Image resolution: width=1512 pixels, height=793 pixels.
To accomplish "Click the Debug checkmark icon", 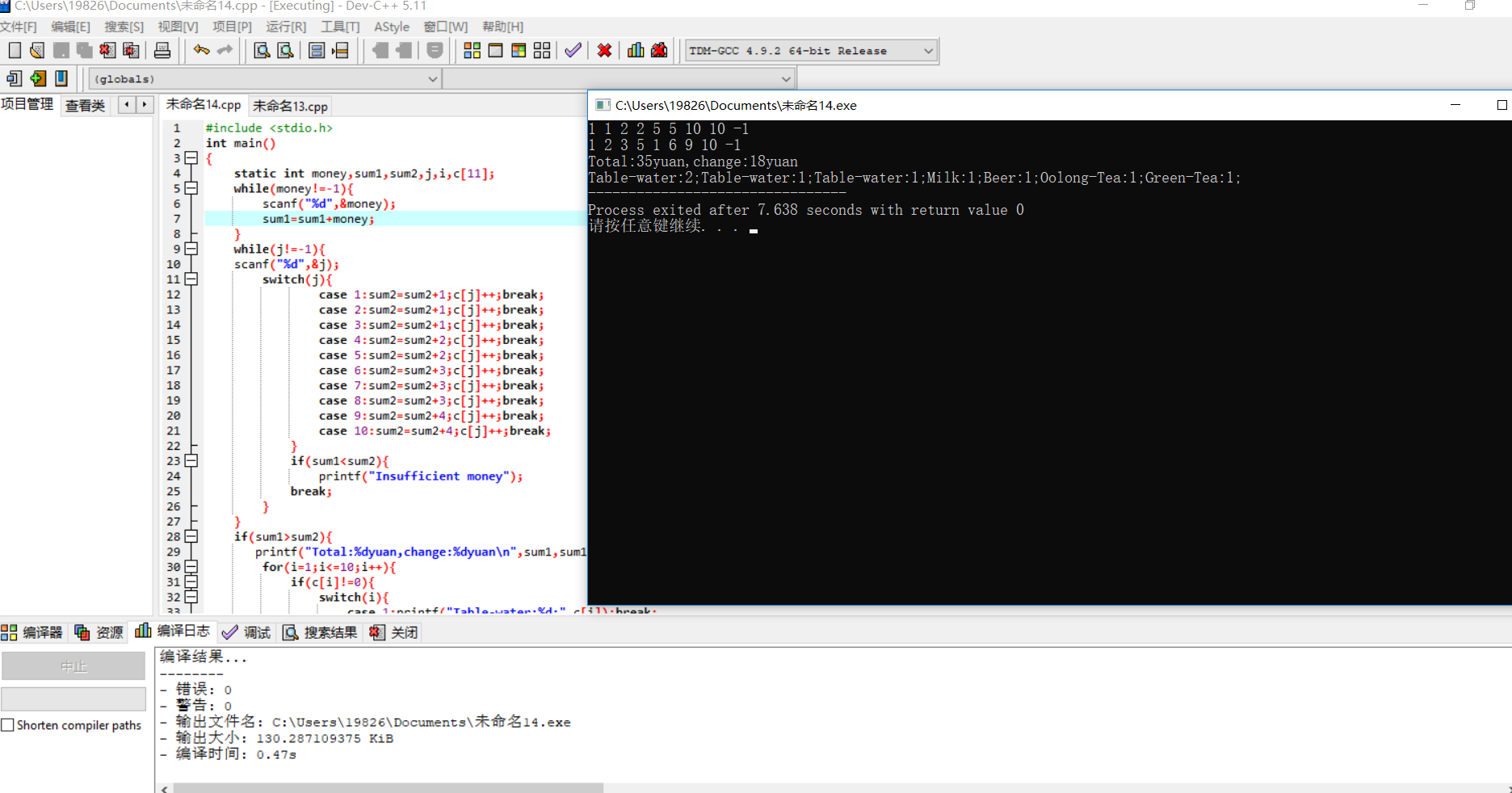I will tap(573, 50).
